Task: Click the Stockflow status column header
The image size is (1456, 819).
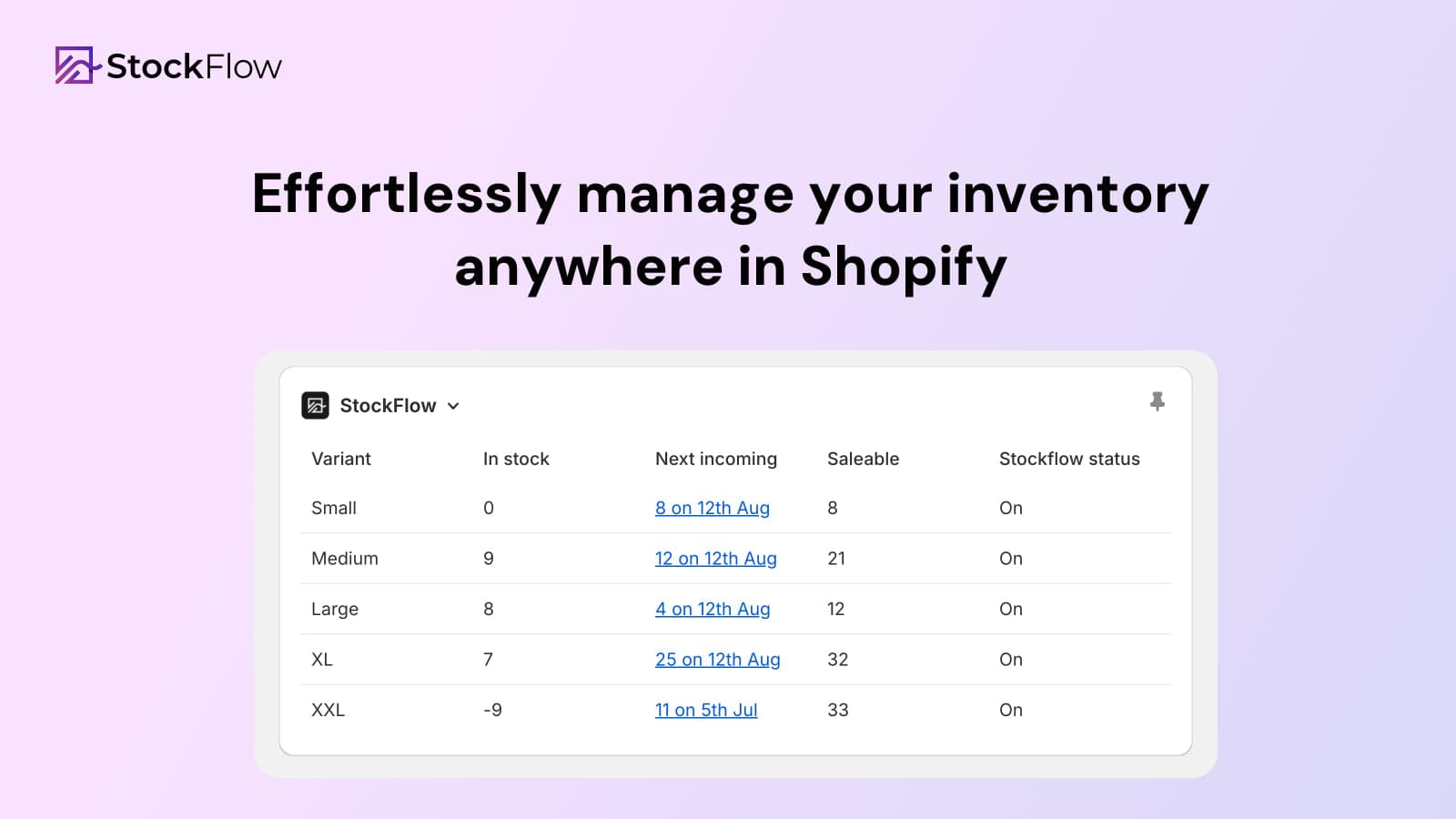Action: [1069, 460]
